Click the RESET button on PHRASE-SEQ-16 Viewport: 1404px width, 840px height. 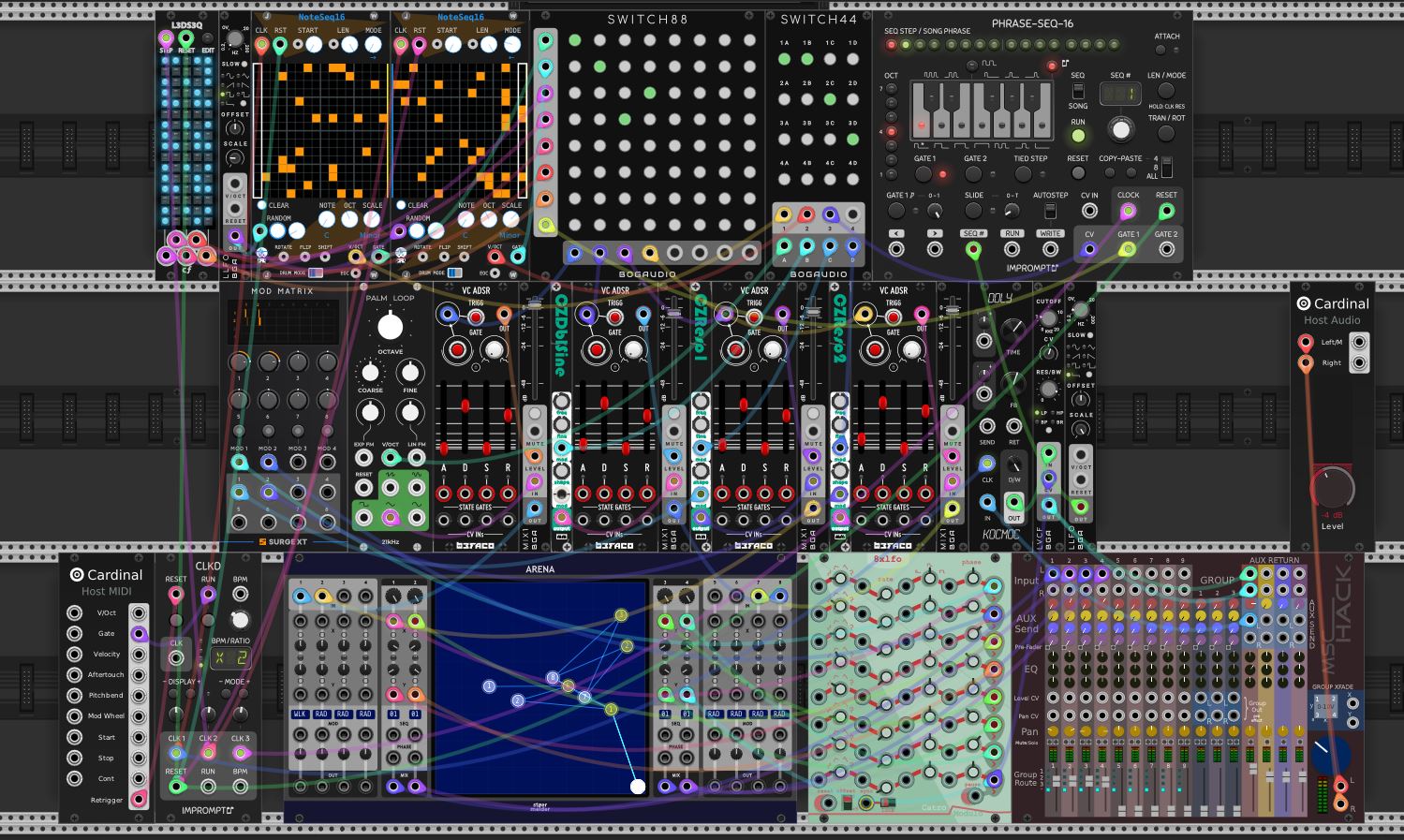pos(1078,173)
